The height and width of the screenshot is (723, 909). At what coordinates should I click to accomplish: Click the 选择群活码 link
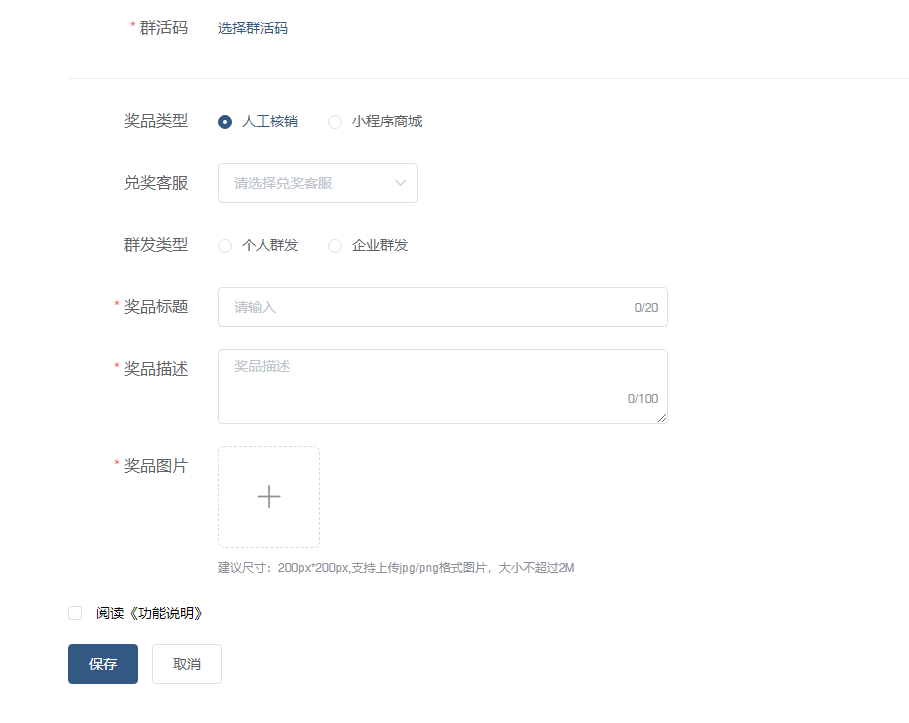pyautogui.click(x=253, y=29)
